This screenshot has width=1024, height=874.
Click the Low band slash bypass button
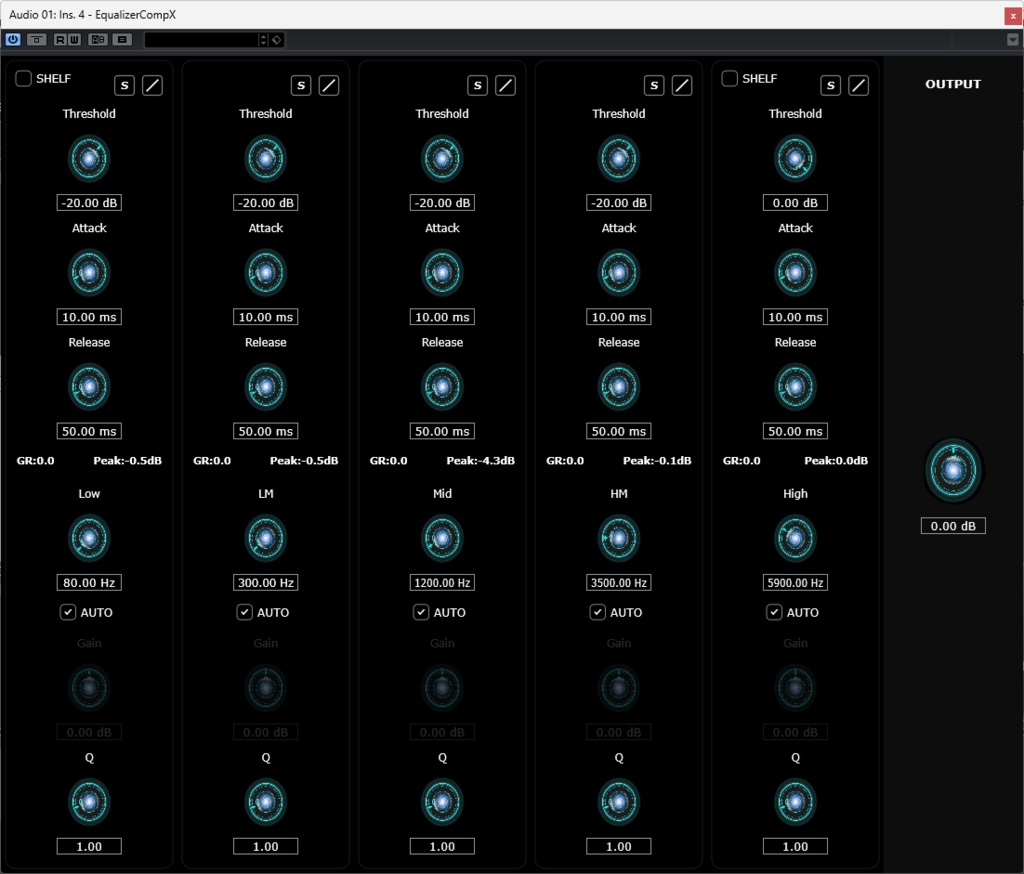(x=152, y=85)
